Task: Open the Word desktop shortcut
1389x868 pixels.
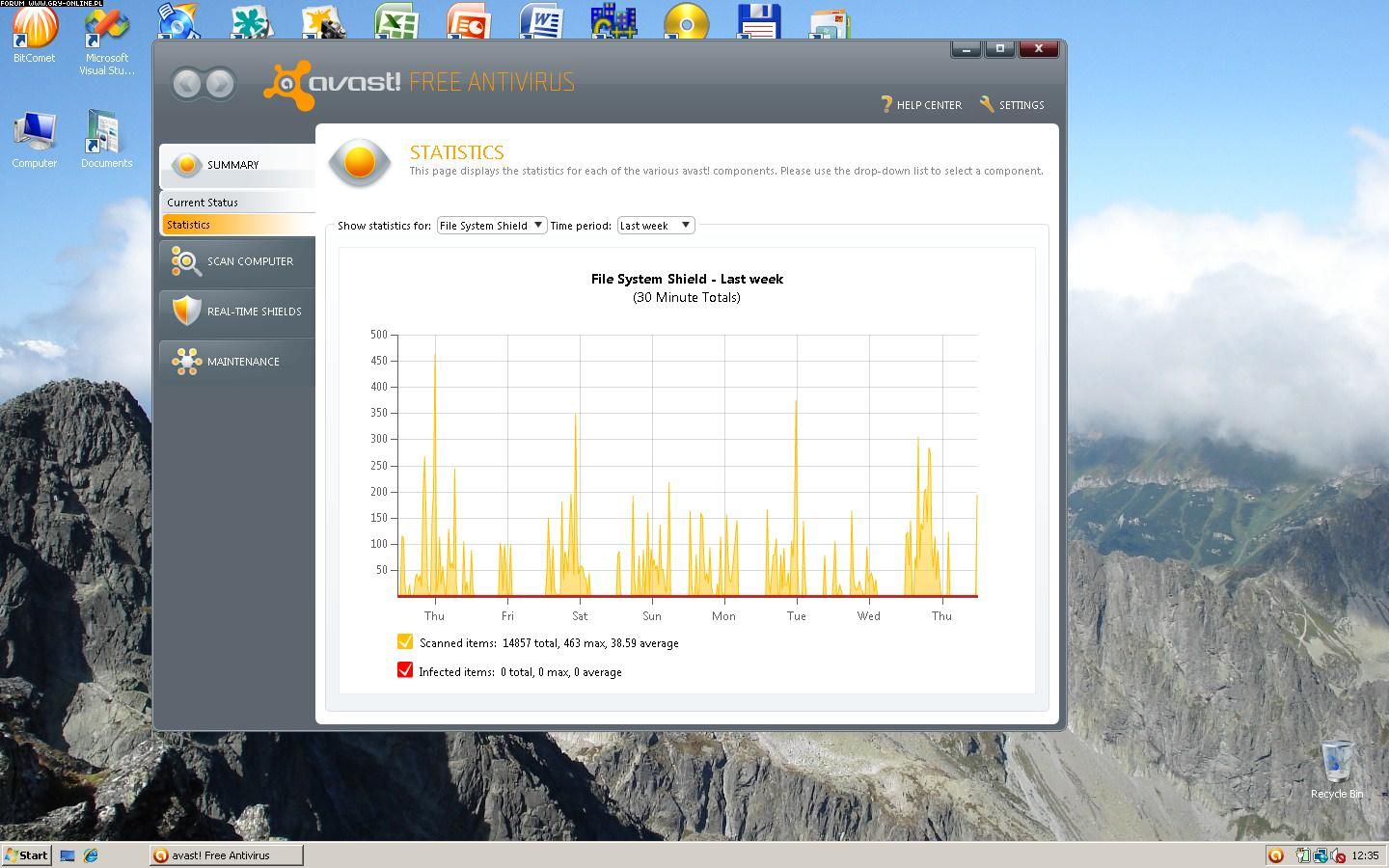Action: click(x=541, y=21)
